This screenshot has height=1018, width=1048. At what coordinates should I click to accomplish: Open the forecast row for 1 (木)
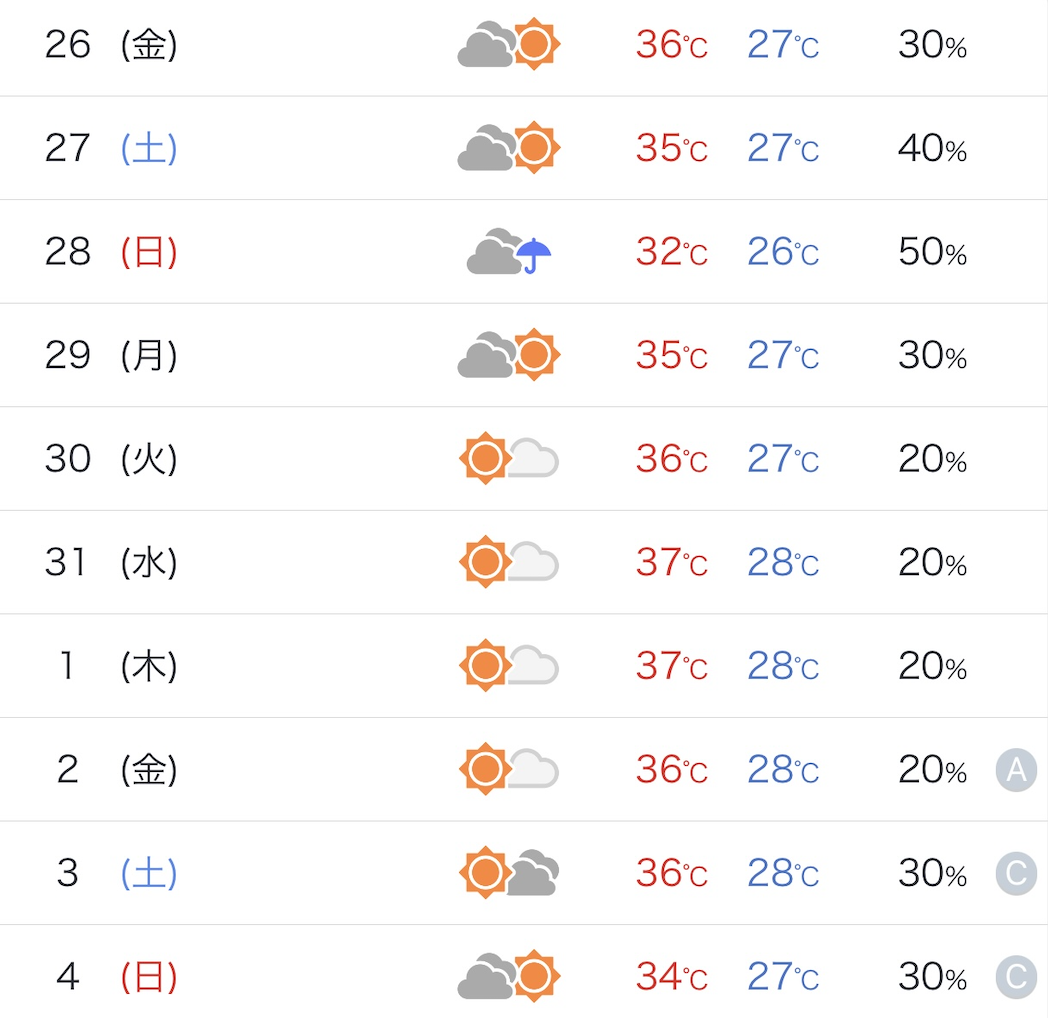[x=524, y=666]
